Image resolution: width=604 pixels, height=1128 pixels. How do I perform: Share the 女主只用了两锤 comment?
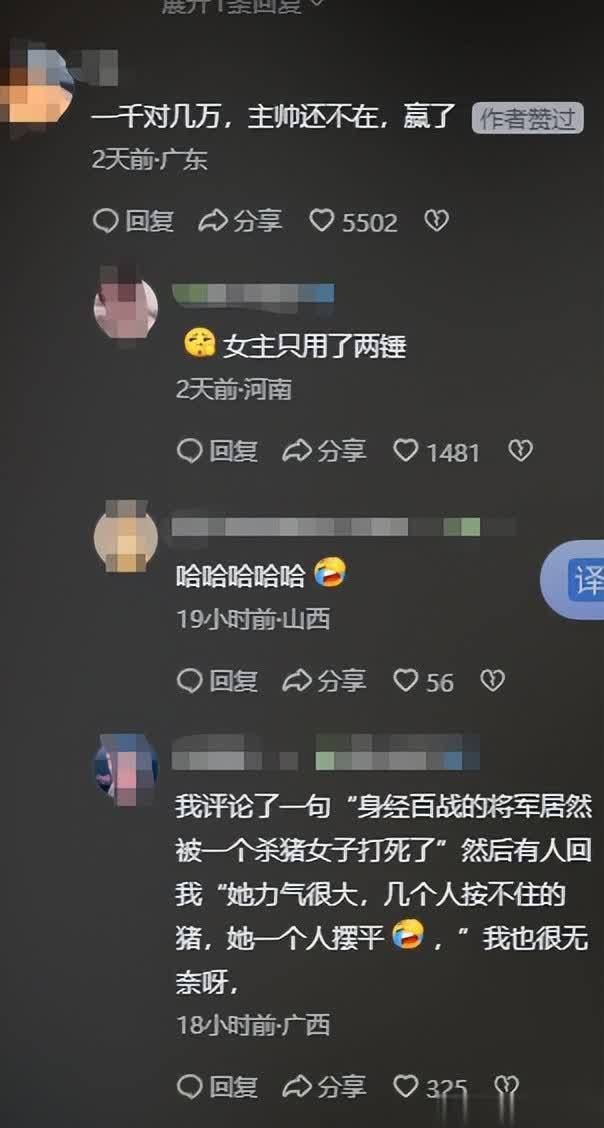[324, 451]
